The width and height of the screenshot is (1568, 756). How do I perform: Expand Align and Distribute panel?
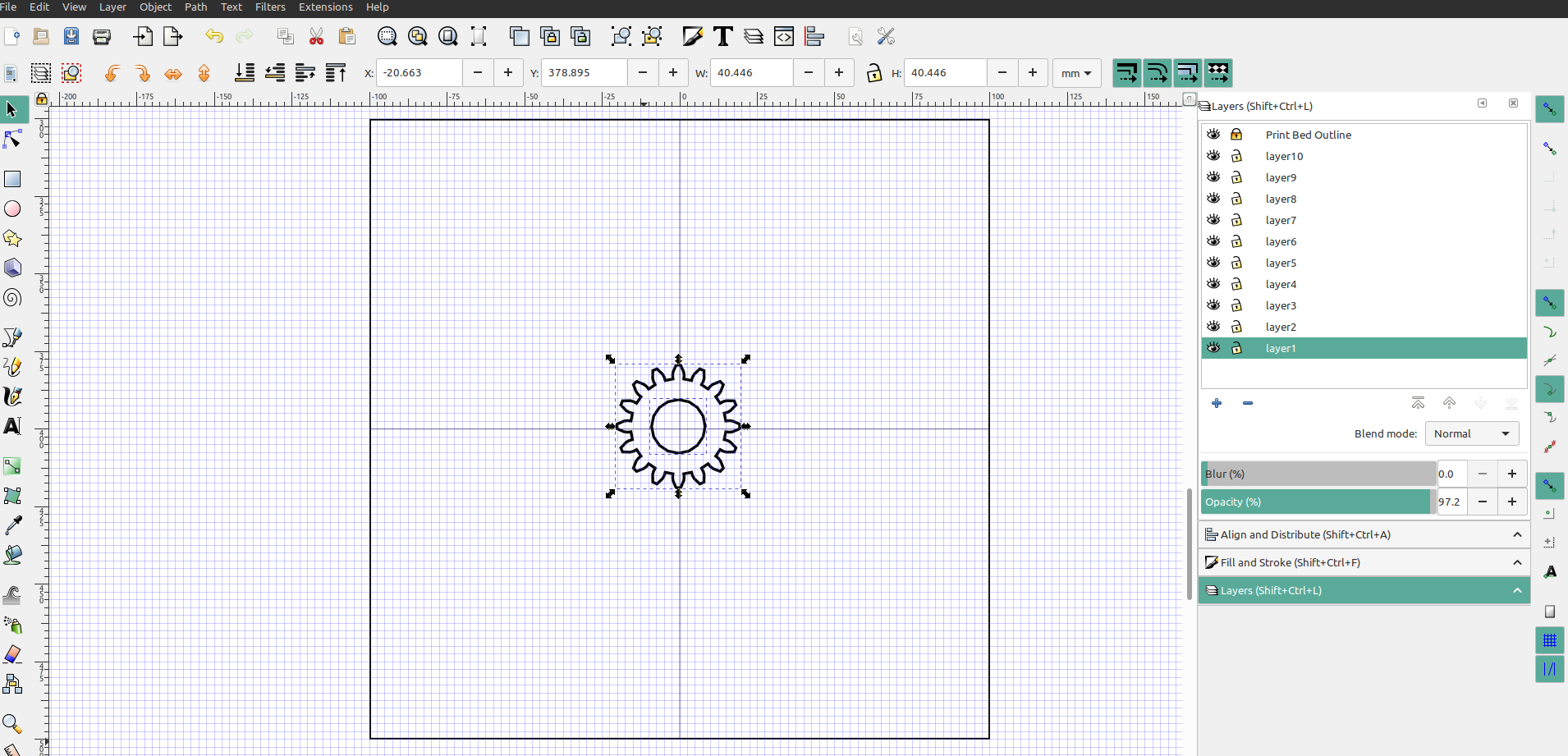tap(1364, 534)
